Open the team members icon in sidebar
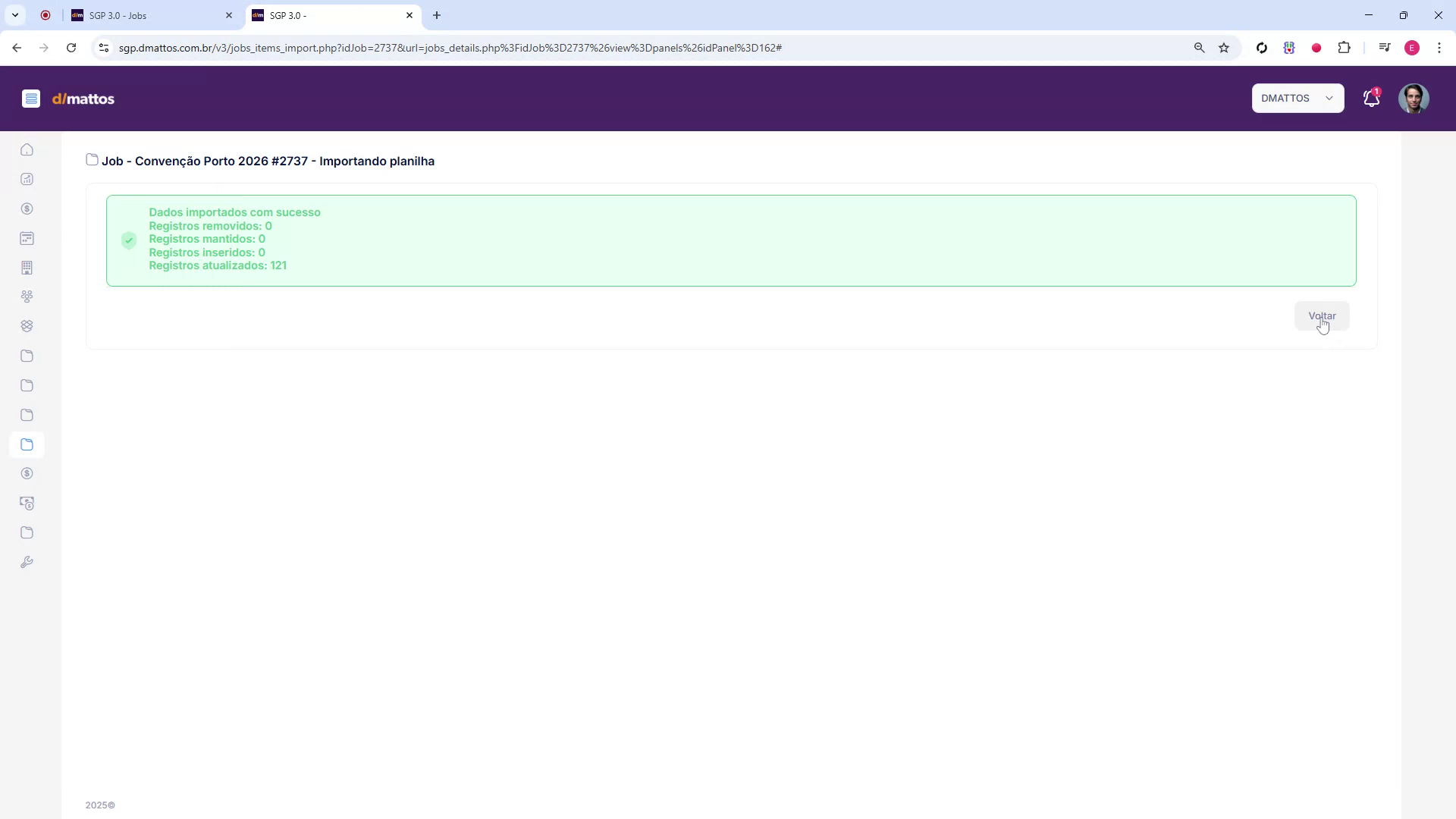 [27, 297]
